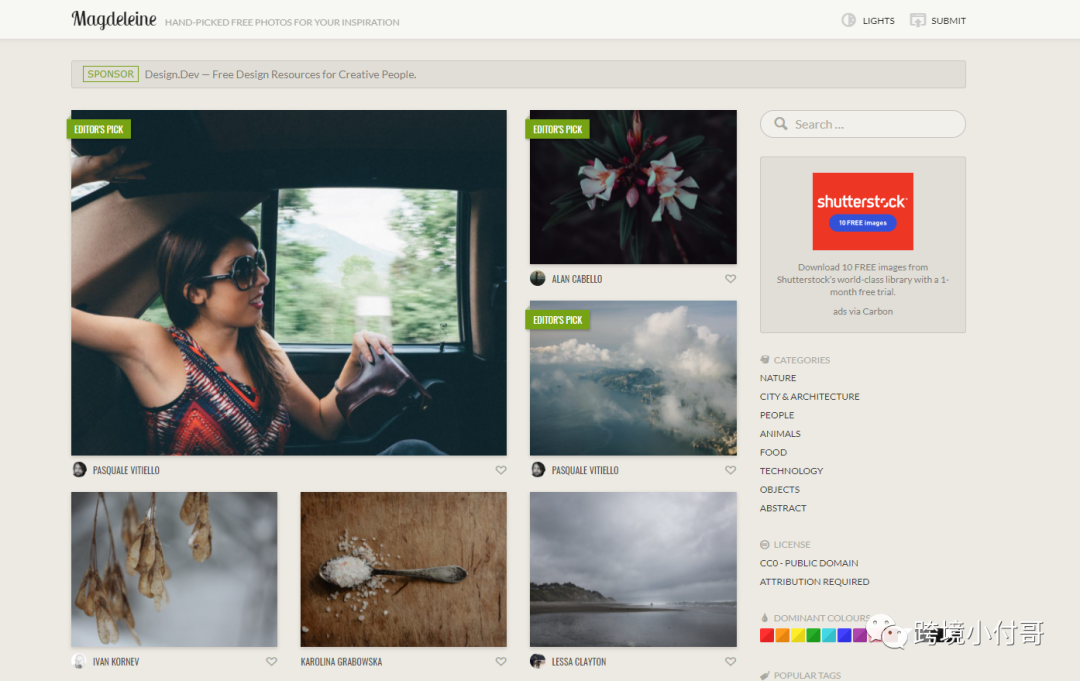Viewport: 1080px width, 681px height.
Task: Open the salt spoon photo thumbnail
Action: tap(404, 569)
